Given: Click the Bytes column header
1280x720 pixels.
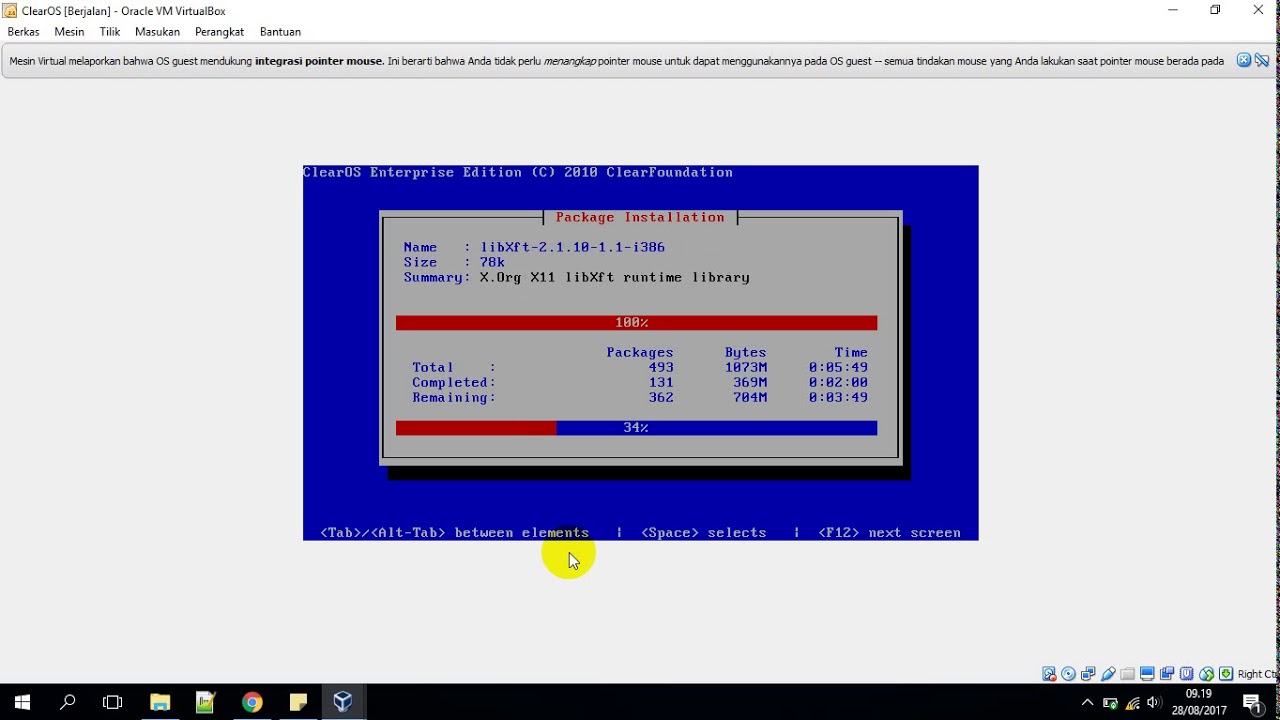Looking at the screenshot, I should click(746, 352).
